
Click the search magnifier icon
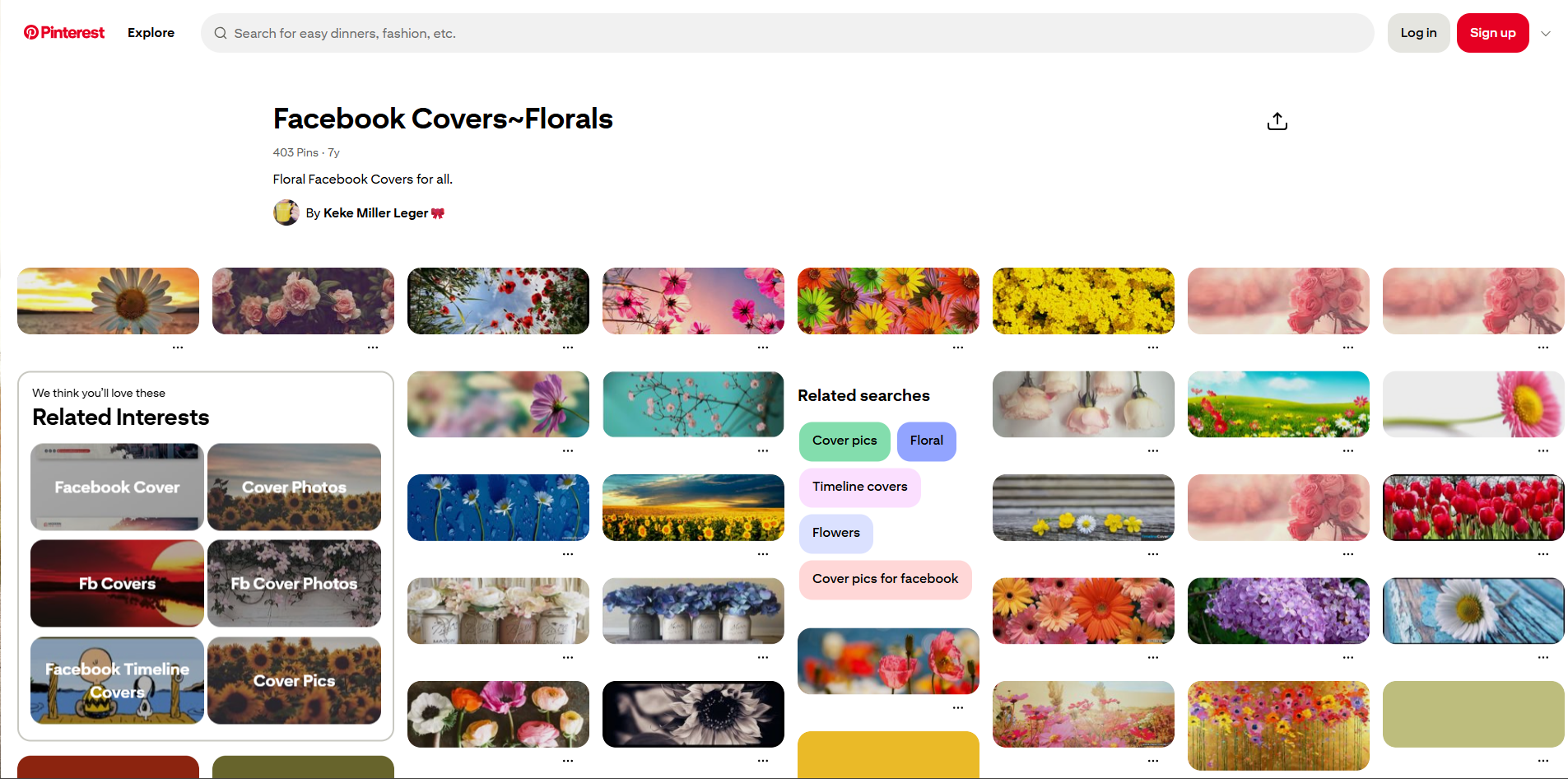pyautogui.click(x=221, y=33)
